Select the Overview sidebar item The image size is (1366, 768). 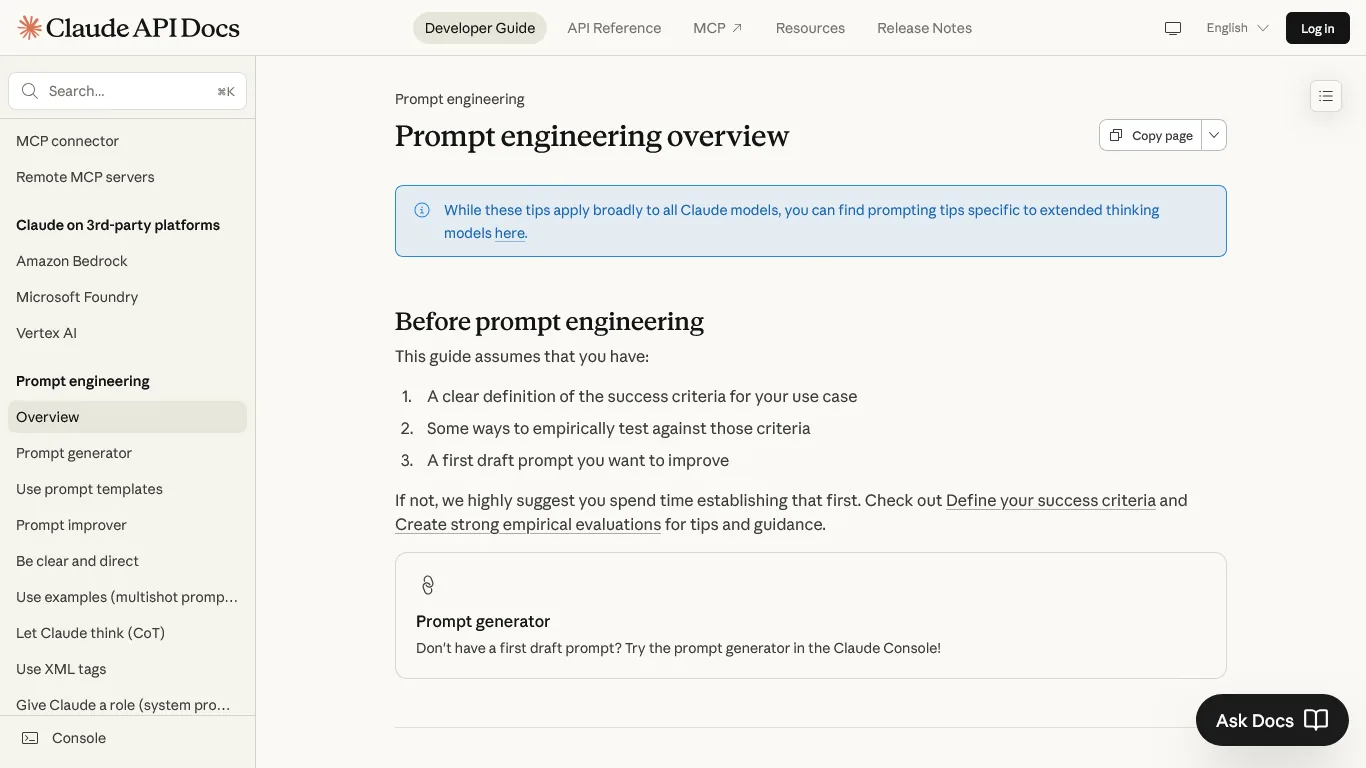click(x=127, y=417)
